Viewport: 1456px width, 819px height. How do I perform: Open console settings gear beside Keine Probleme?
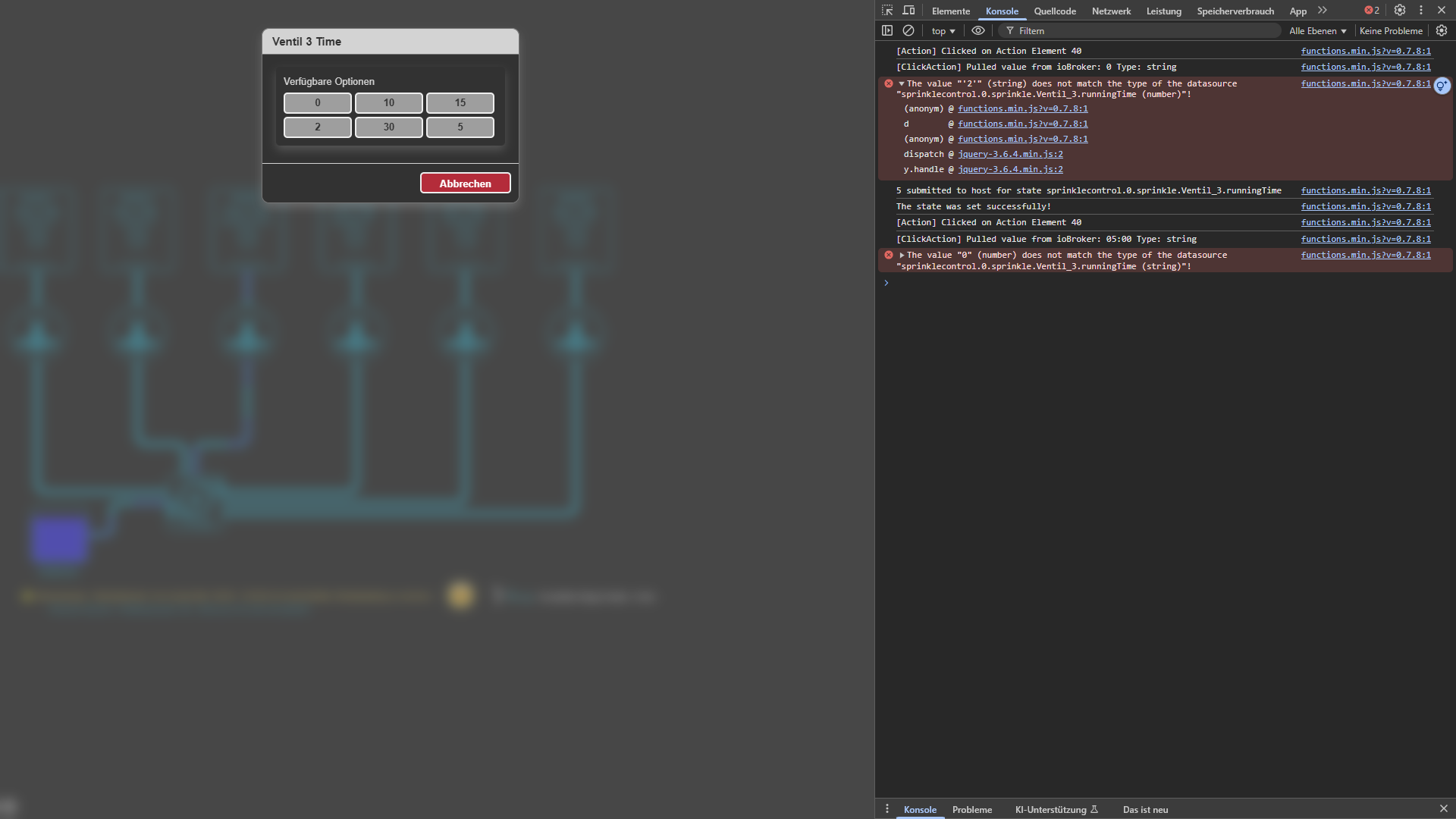tap(1442, 31)
